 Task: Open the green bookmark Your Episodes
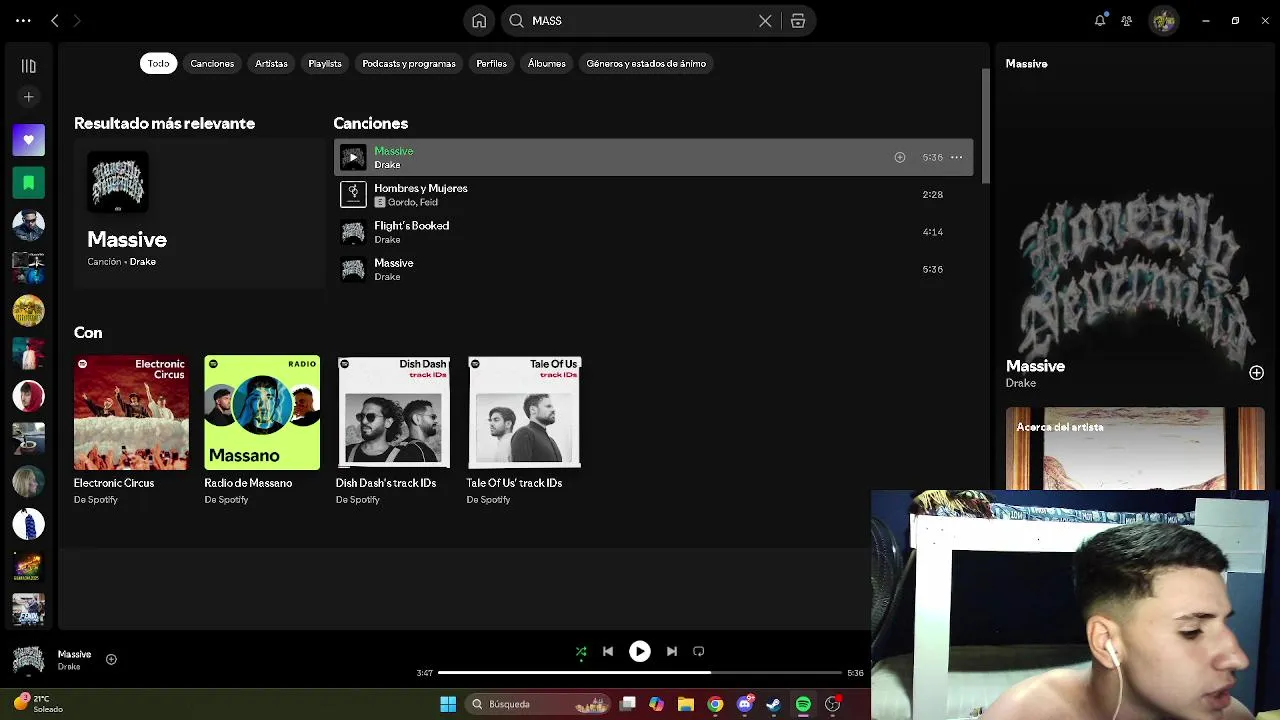click(x=28, y=182)
